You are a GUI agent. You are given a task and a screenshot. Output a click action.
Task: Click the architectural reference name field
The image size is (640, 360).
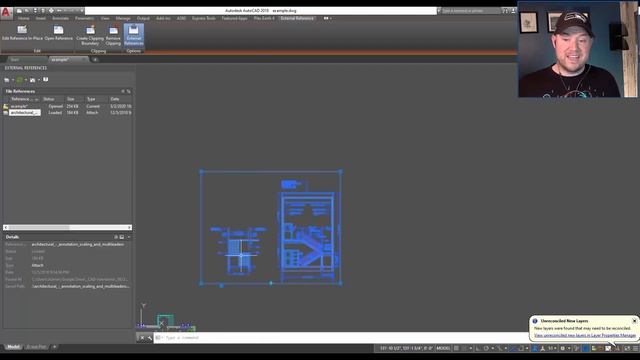point(25,113)
